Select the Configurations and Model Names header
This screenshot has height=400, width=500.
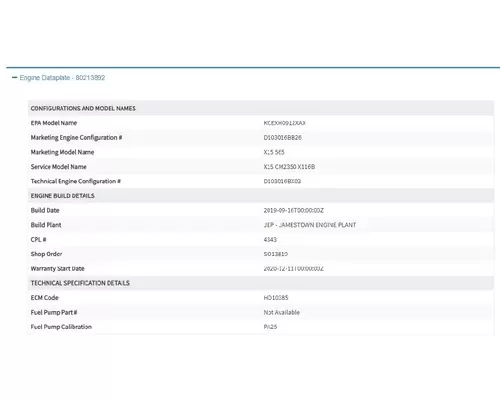click(x=83, y=108)
